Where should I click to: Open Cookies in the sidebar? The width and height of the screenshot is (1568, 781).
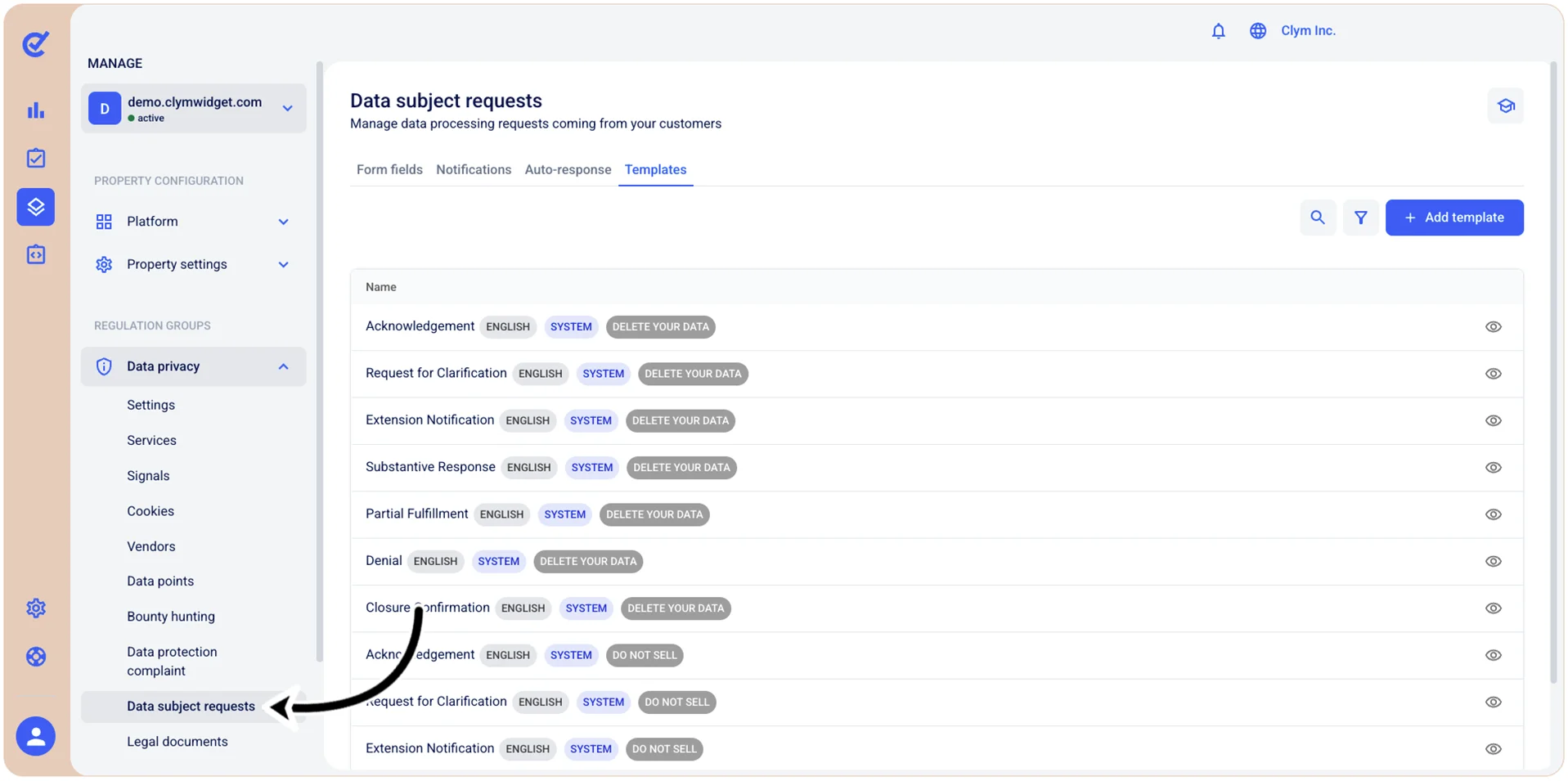pyautogui.click(x=151, y=511)
